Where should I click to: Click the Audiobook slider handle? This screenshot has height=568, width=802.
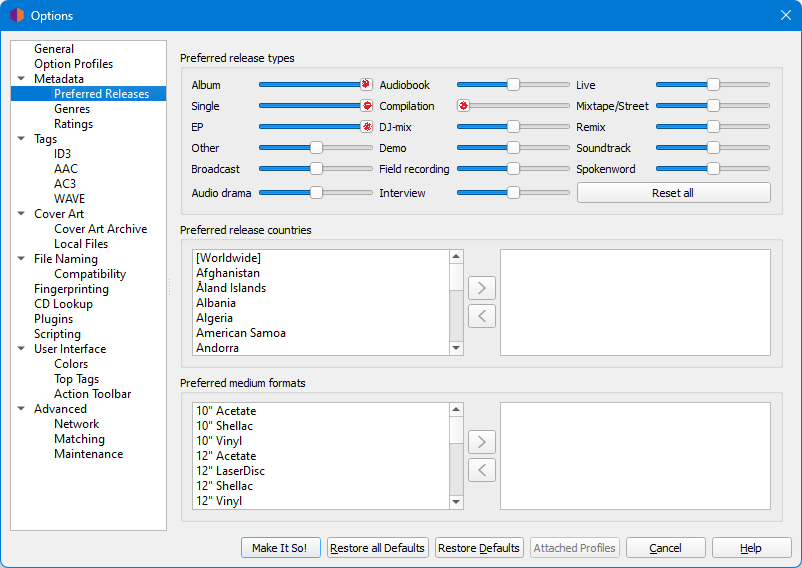(x=513, y=84)
